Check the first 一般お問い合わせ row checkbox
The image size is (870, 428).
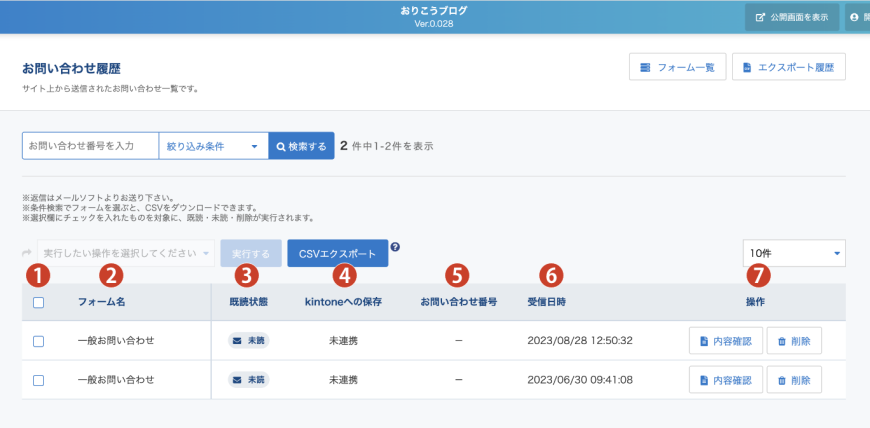click(38, 341)
